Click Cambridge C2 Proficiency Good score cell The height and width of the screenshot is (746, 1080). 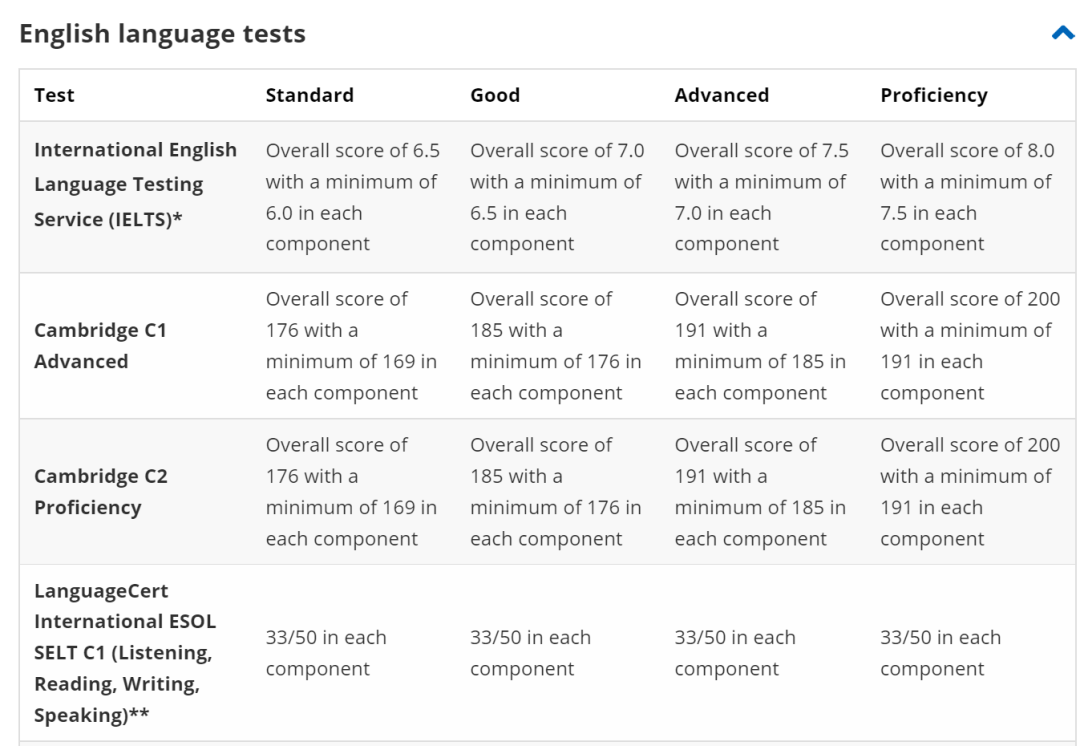coord(556,492)
